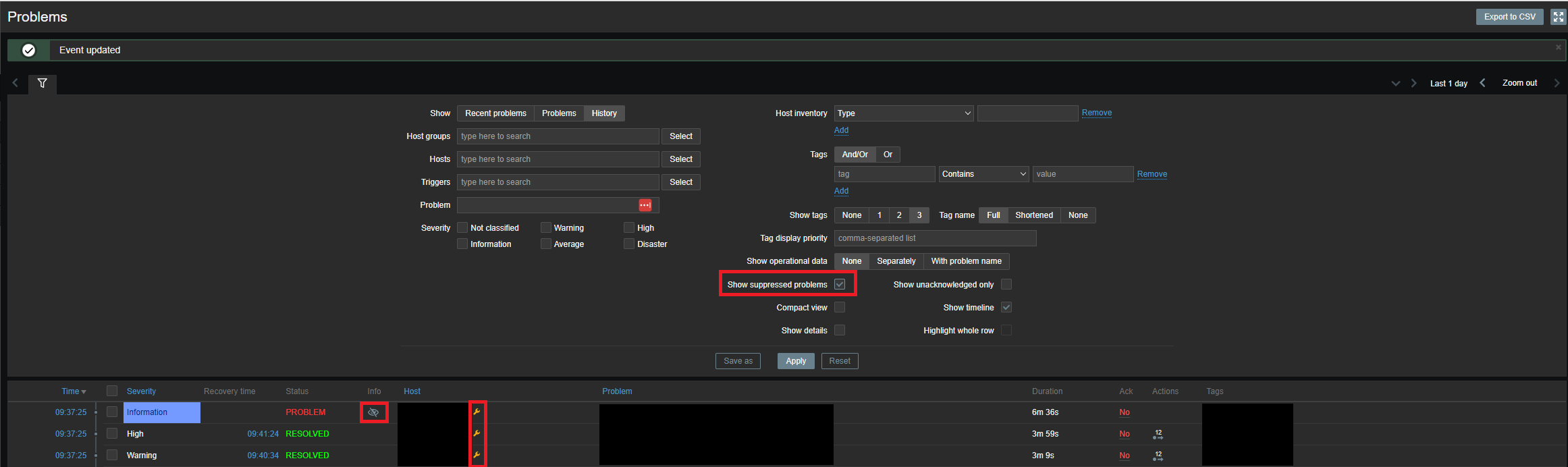Reset the problem filter
Image resolution: width=1568 pixels, height=467 pixels.
(x=840, y=361)
